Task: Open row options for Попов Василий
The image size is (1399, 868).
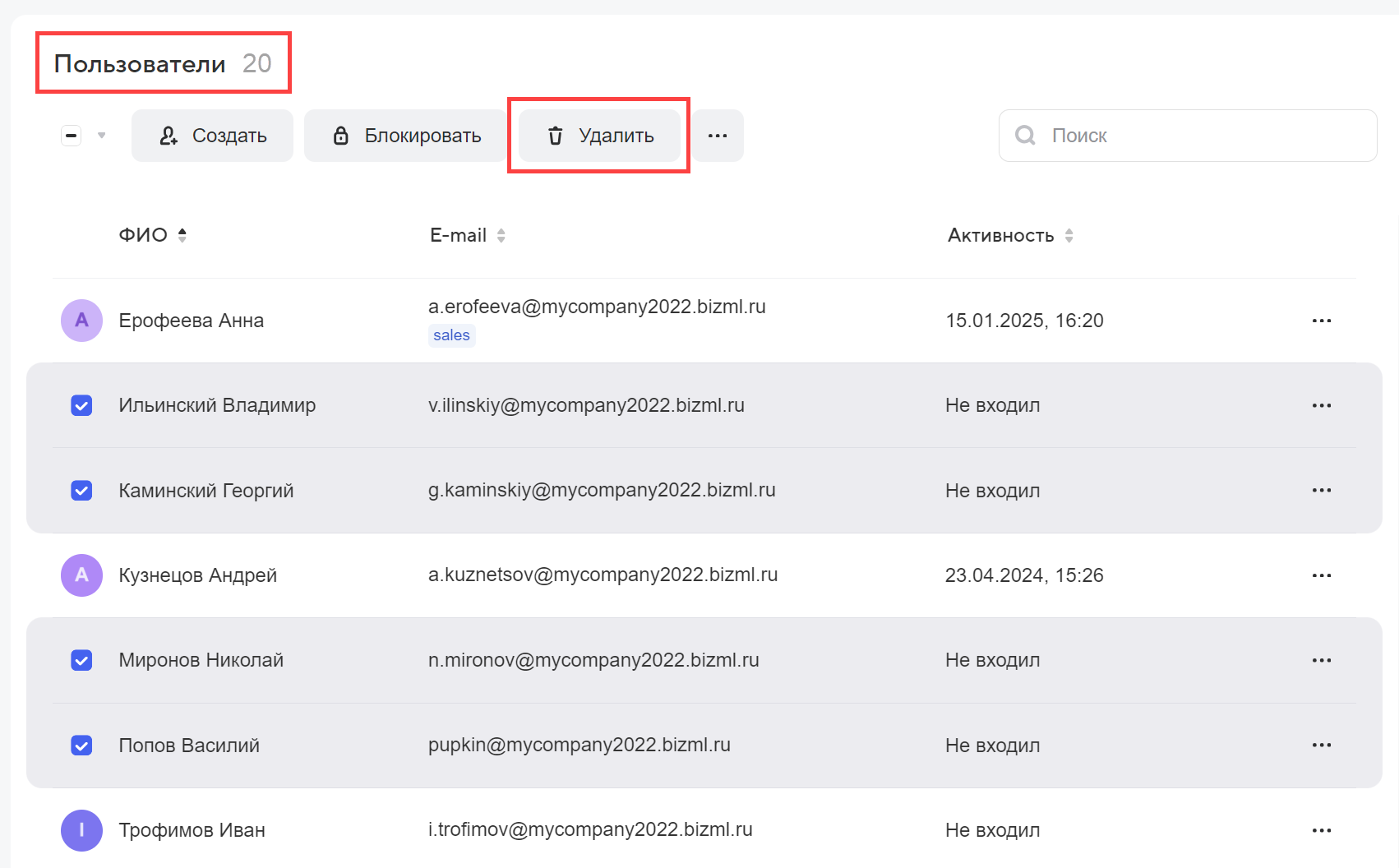Action: pos(1321,746)
